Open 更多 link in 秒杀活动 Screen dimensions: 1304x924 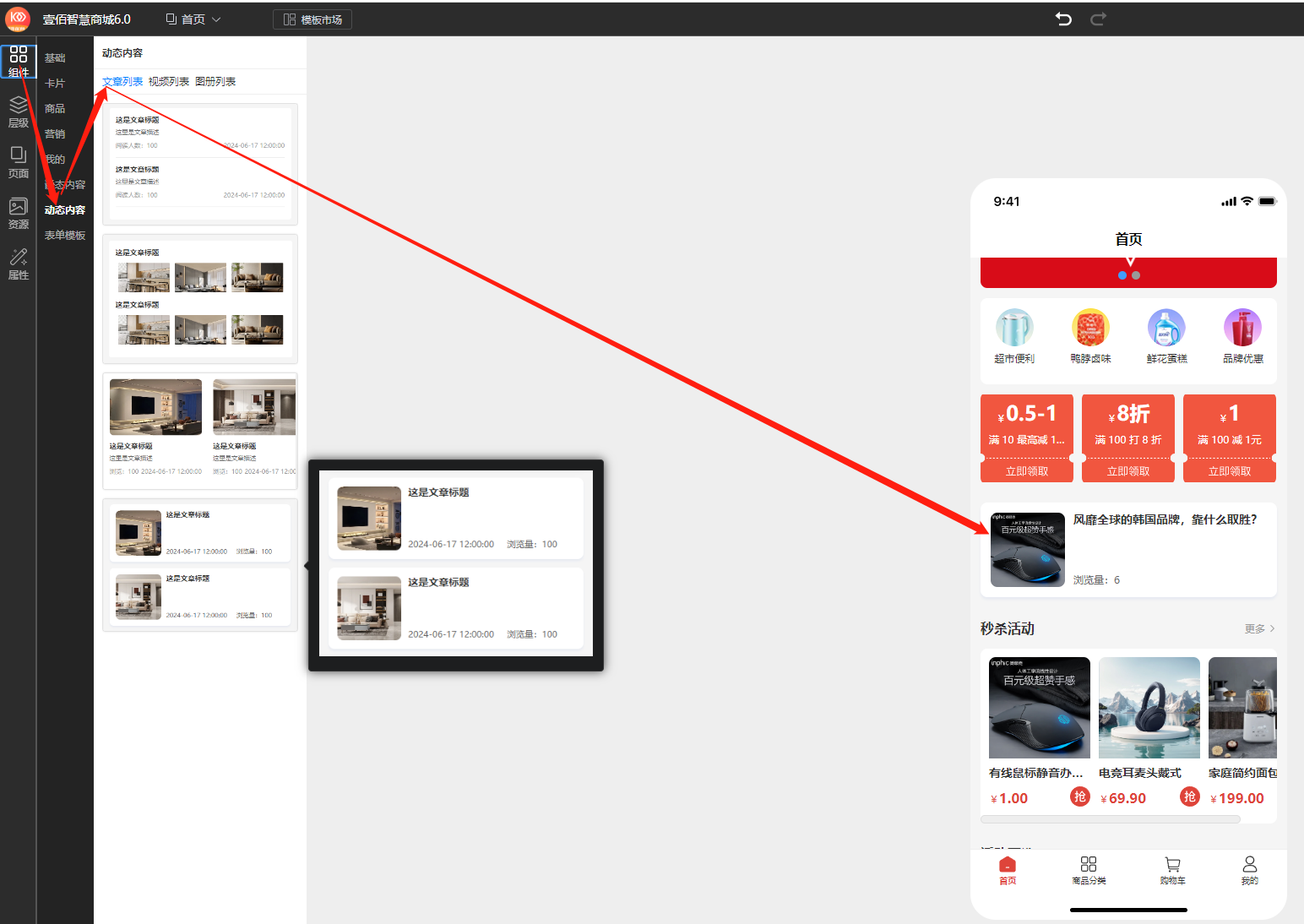tap(1259, 629)
